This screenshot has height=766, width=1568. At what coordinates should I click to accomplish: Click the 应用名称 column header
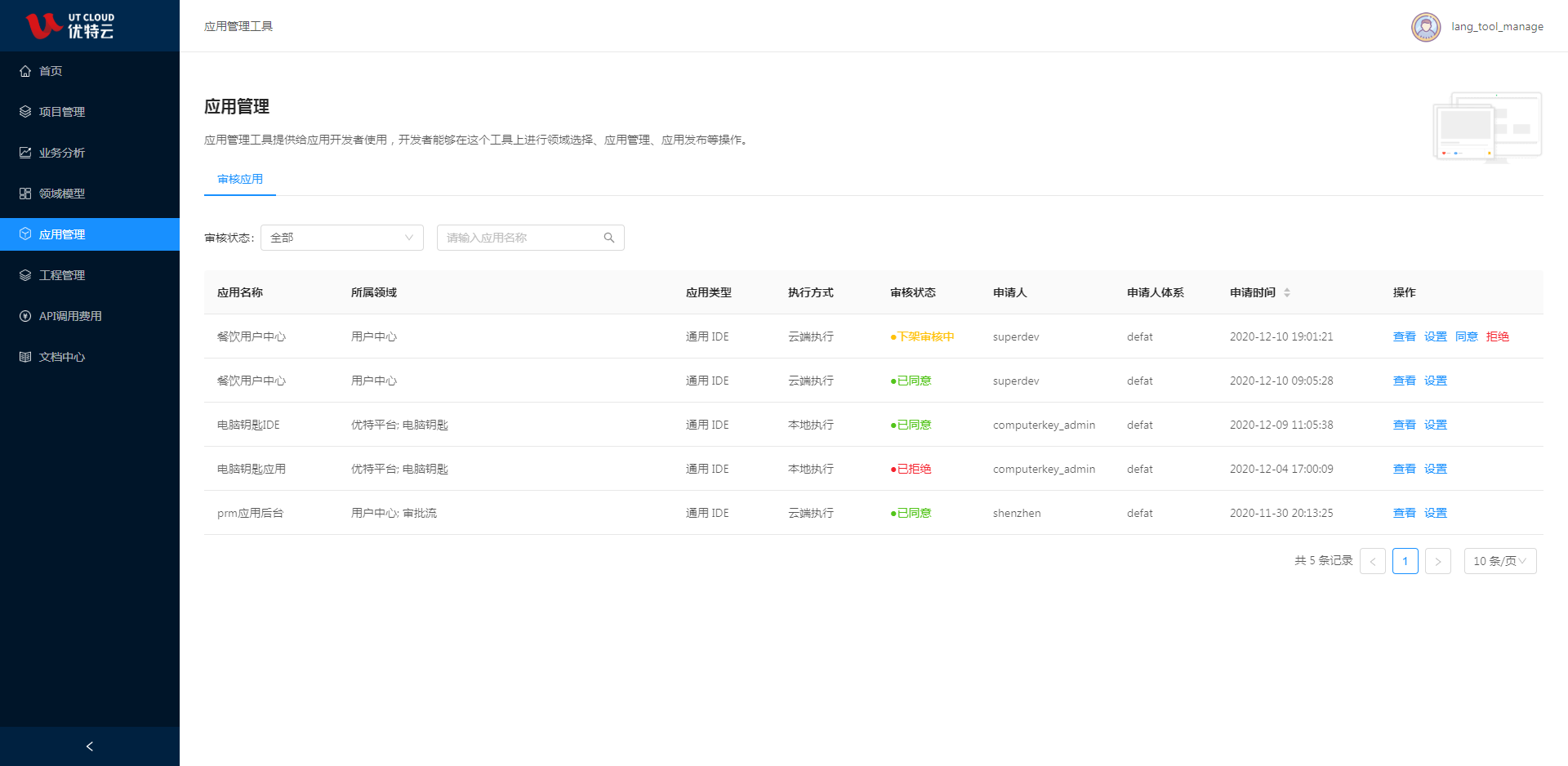click(x=240, y=292)
